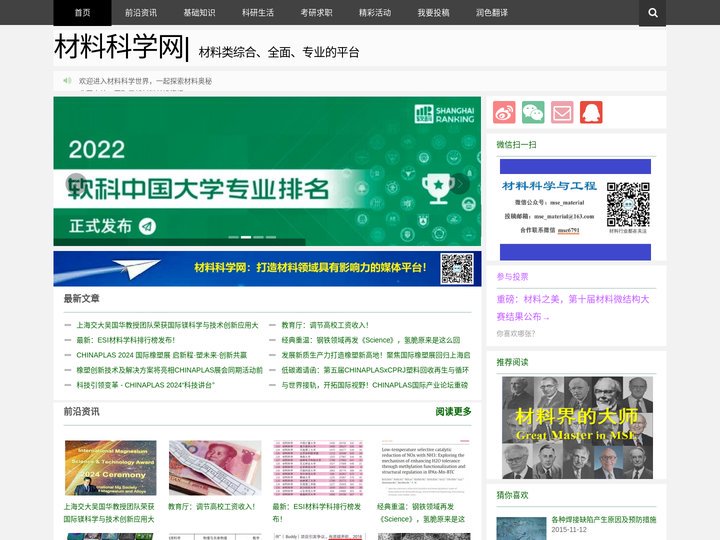Click the green speaker announcement icon

click(x=67, y=81)
